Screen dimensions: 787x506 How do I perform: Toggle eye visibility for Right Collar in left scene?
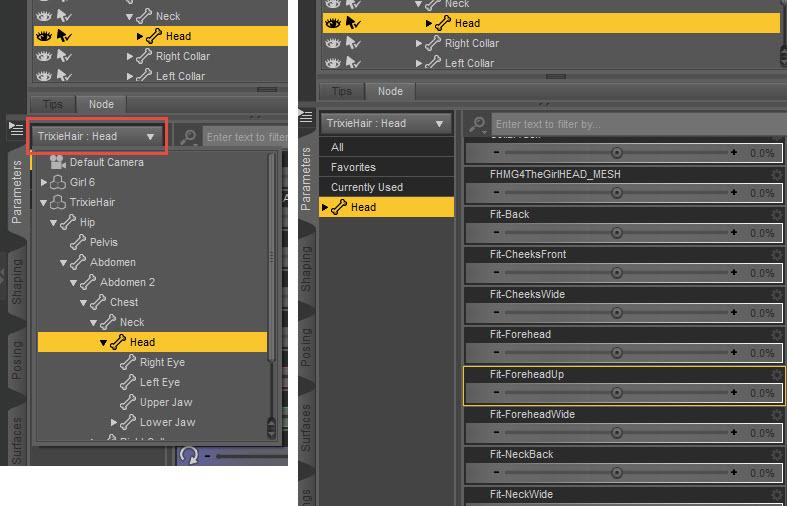(x=44, y=56)
